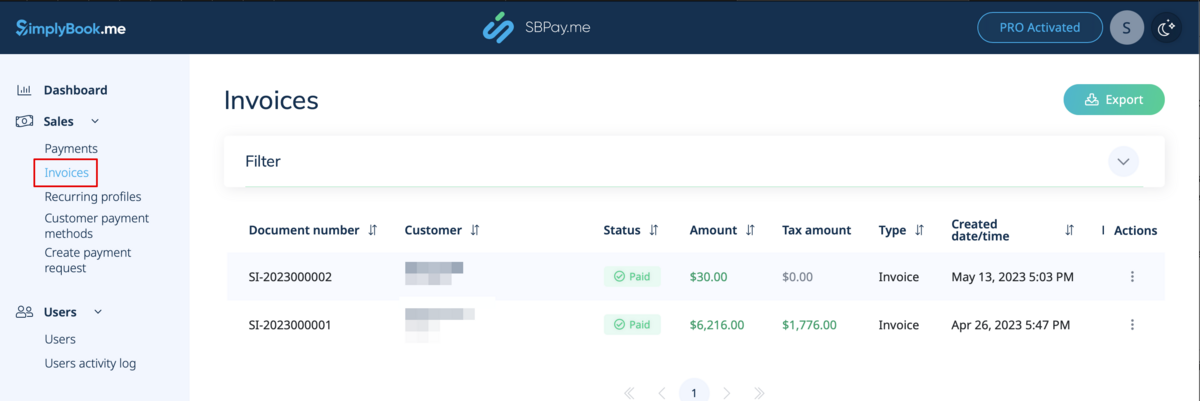Viewport: 1200px width, 401px height.
Task: Sort by Document number column
Action: [373, 230]
